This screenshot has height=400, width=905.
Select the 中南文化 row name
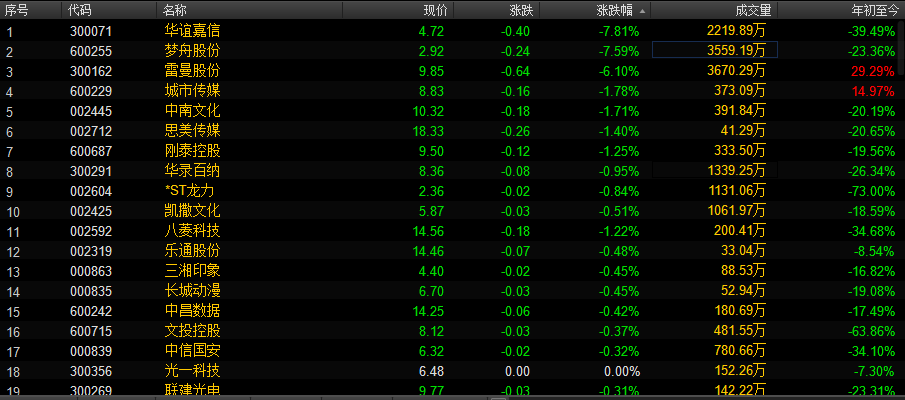point(192,111)
